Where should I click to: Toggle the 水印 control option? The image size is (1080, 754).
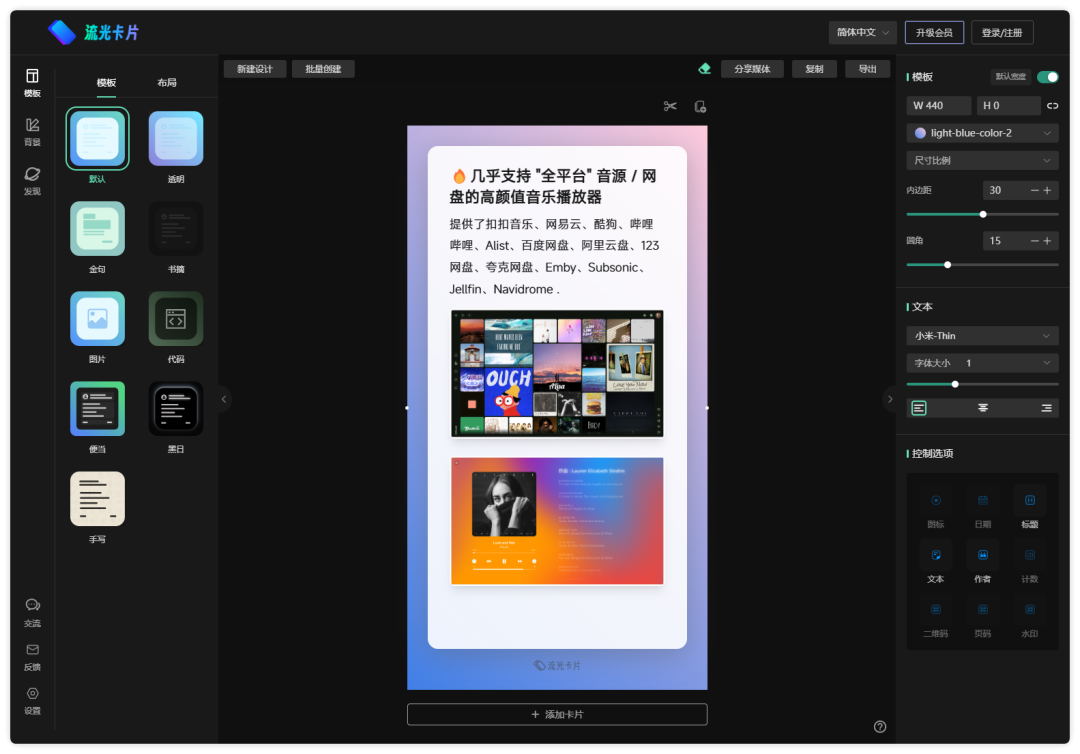click(x=1029, y=614)
